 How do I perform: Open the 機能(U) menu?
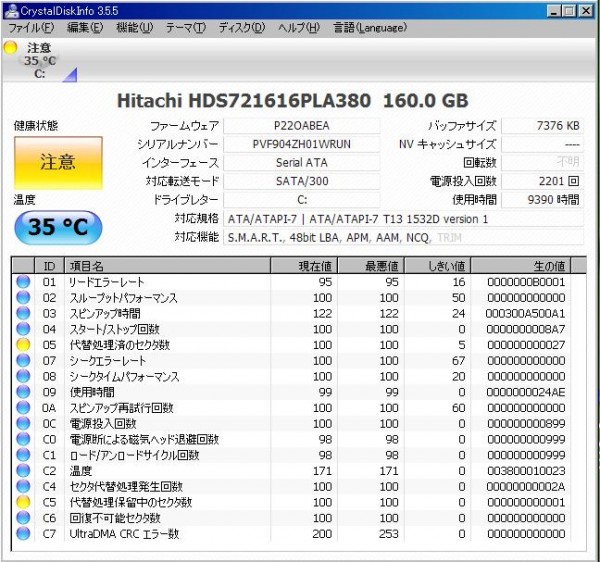click(x=134, y=28)
